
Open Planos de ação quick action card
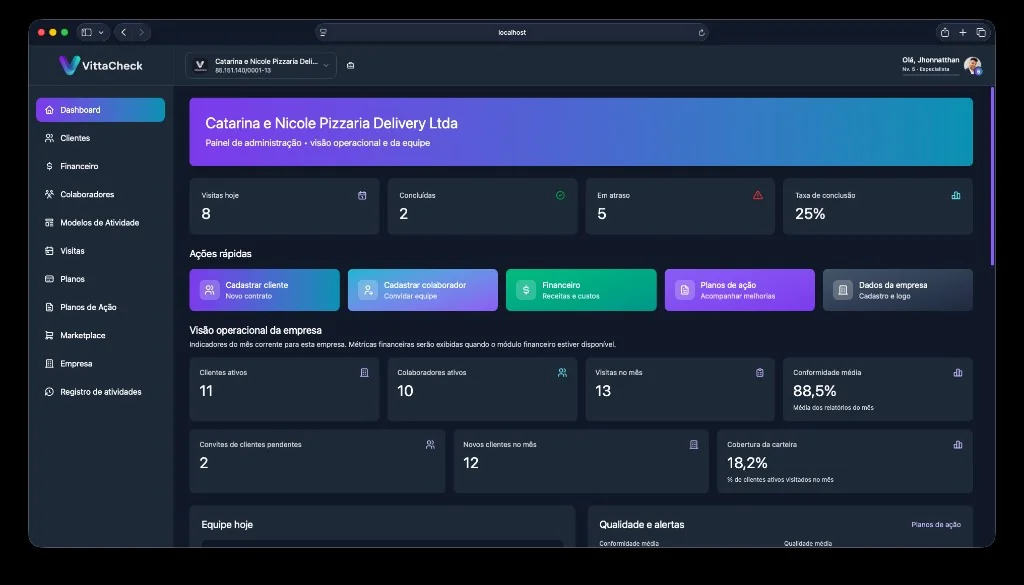(740, 290)
